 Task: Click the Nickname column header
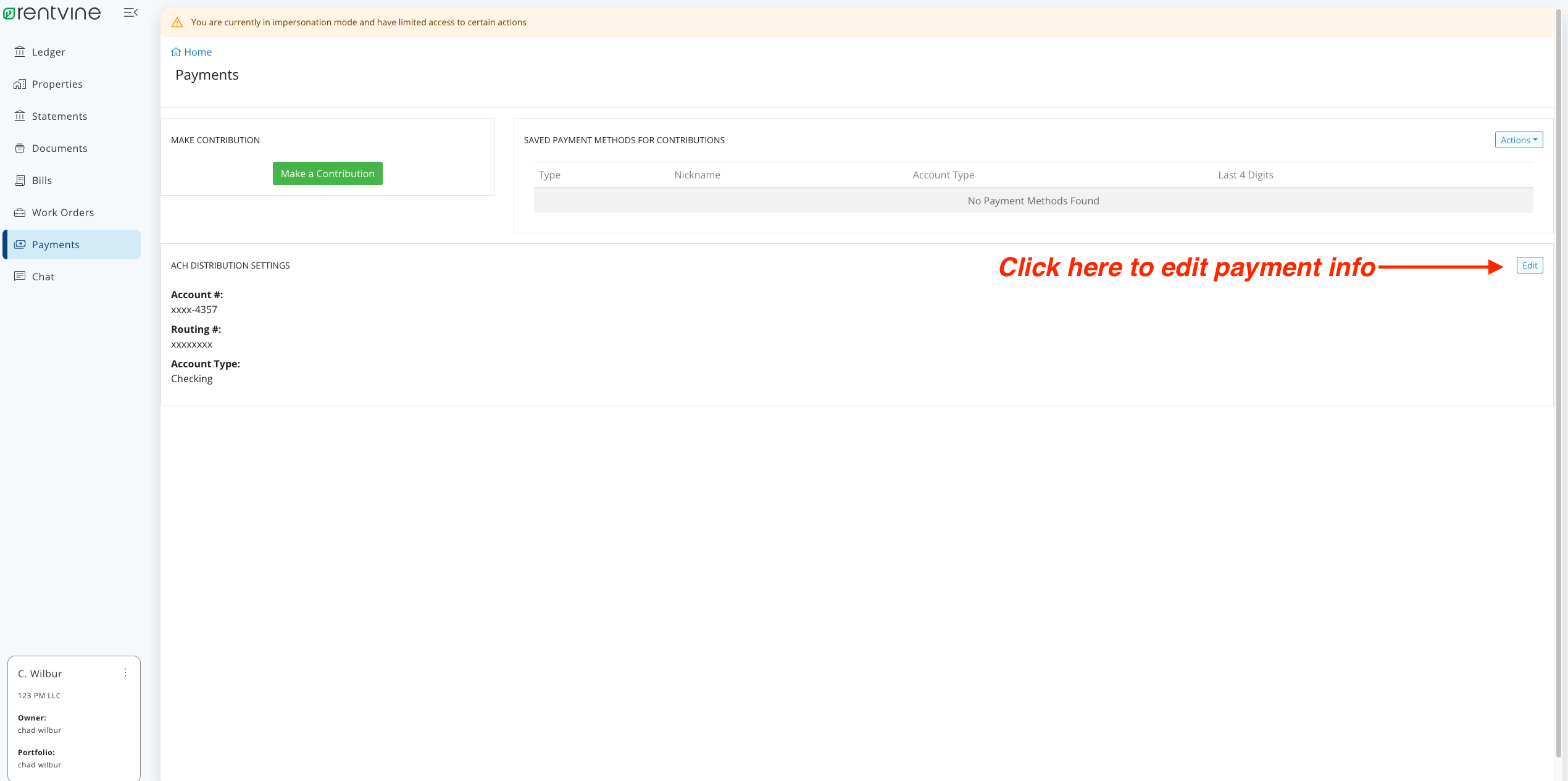[697, 175]
